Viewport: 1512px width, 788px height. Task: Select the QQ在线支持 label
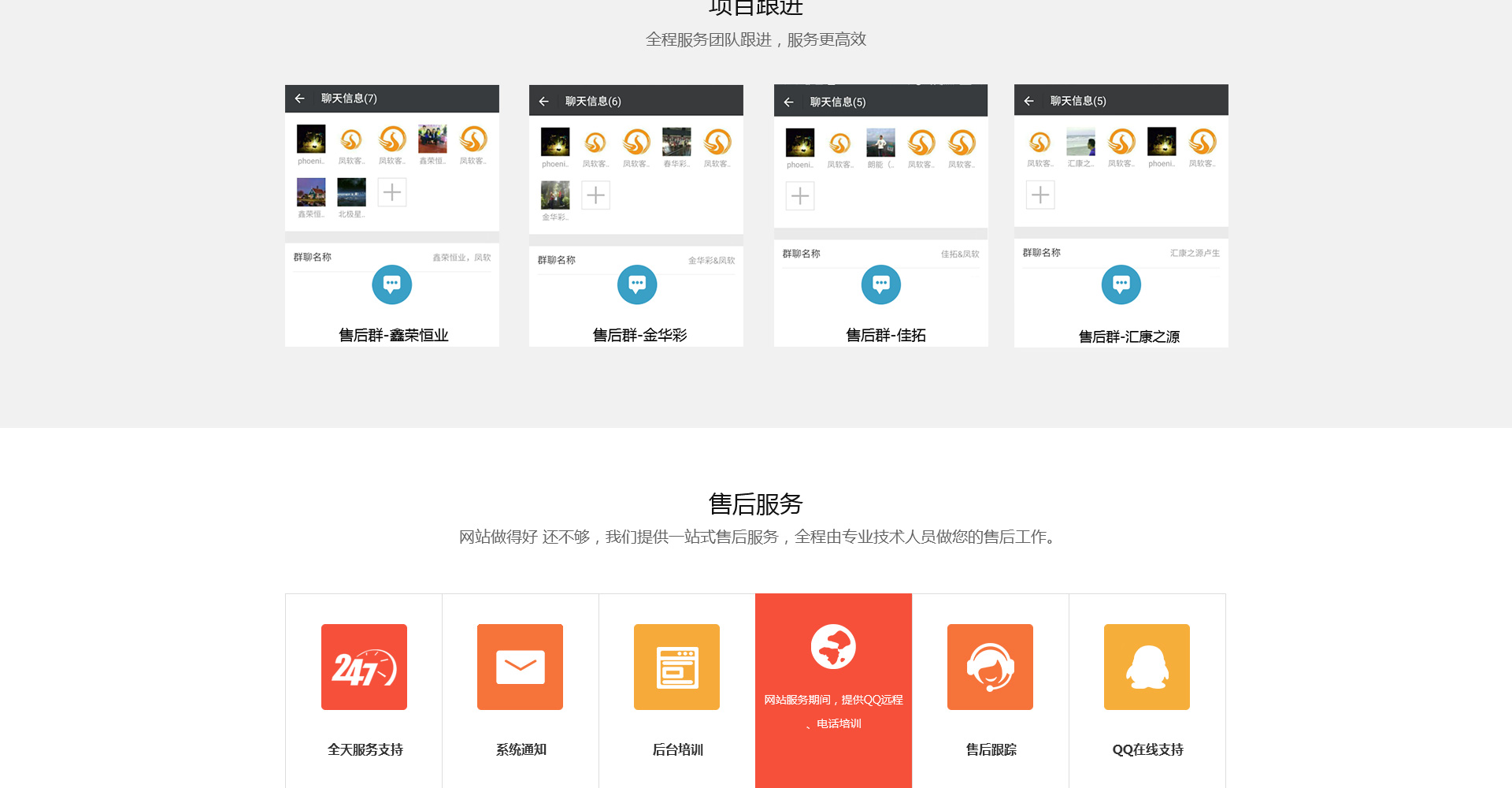(x=1147, y=749)
